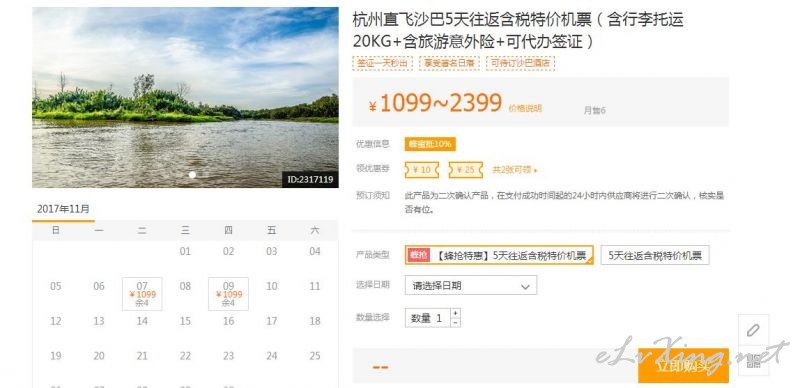Select the 2017年11月 calendar tab
800x388 pixels.
coord(63,209)
